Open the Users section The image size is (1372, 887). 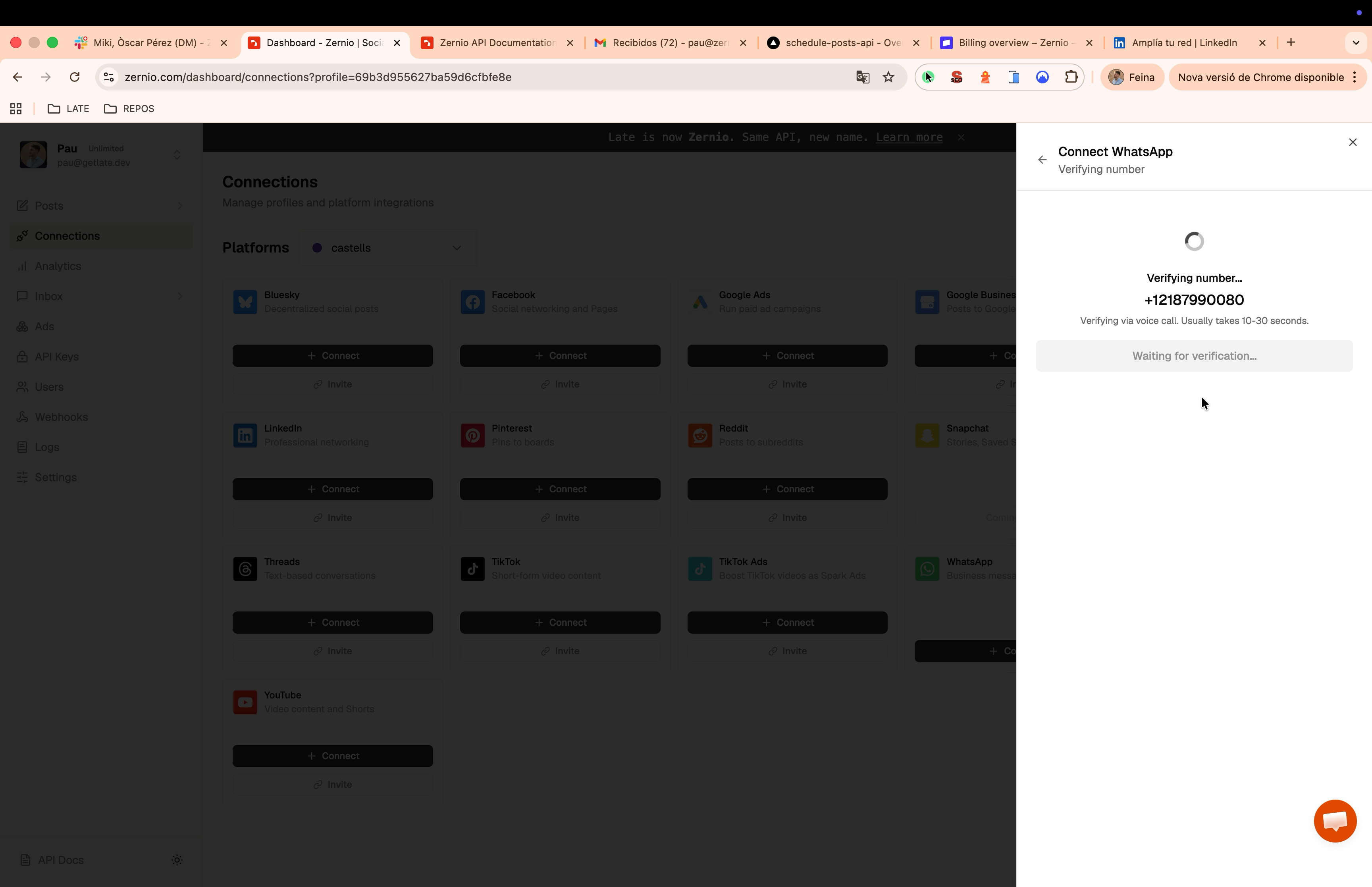point(49,386)
